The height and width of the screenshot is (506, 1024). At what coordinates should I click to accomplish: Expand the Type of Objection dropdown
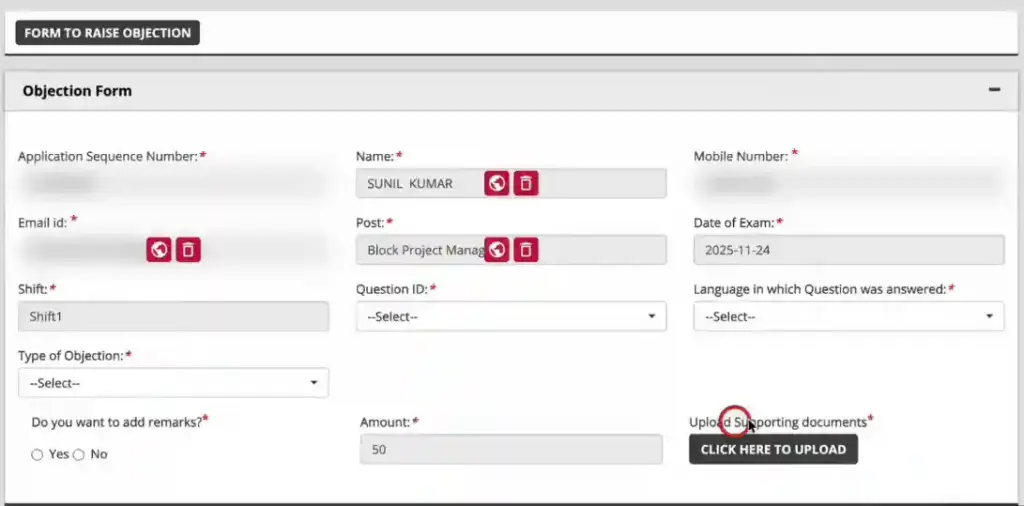[173, 382]
